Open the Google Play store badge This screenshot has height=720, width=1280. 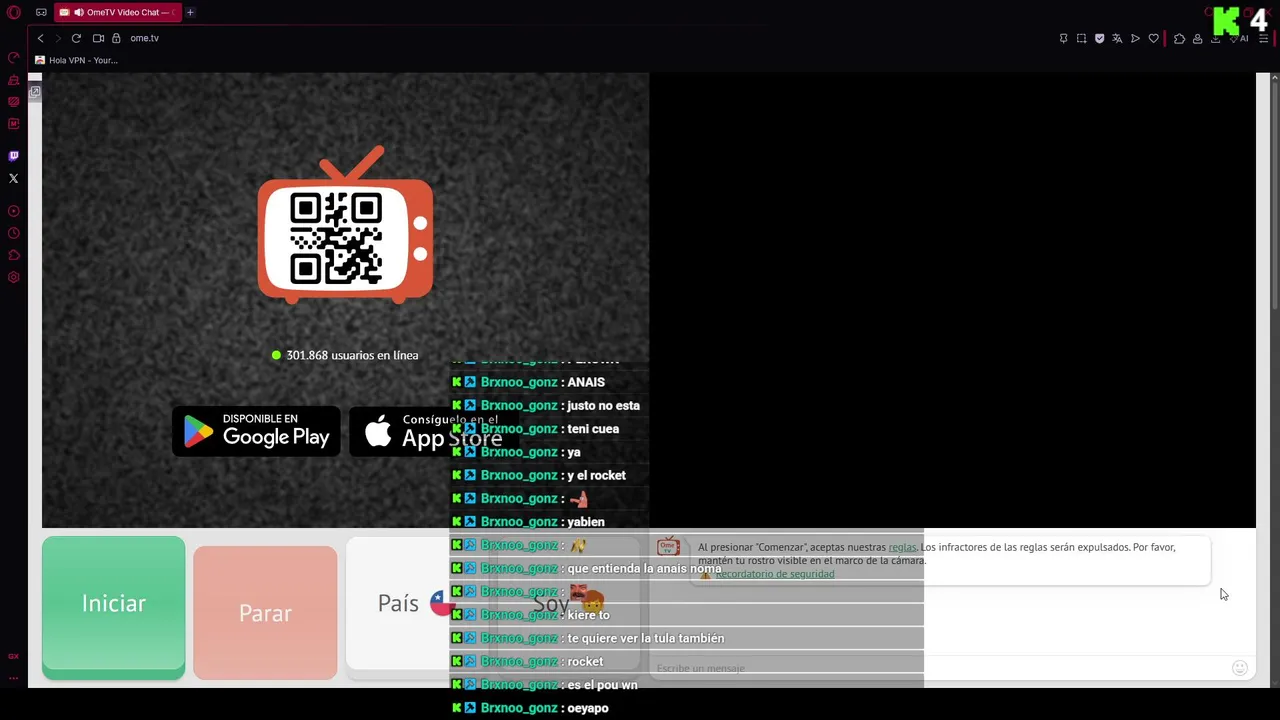pos(256,431)
